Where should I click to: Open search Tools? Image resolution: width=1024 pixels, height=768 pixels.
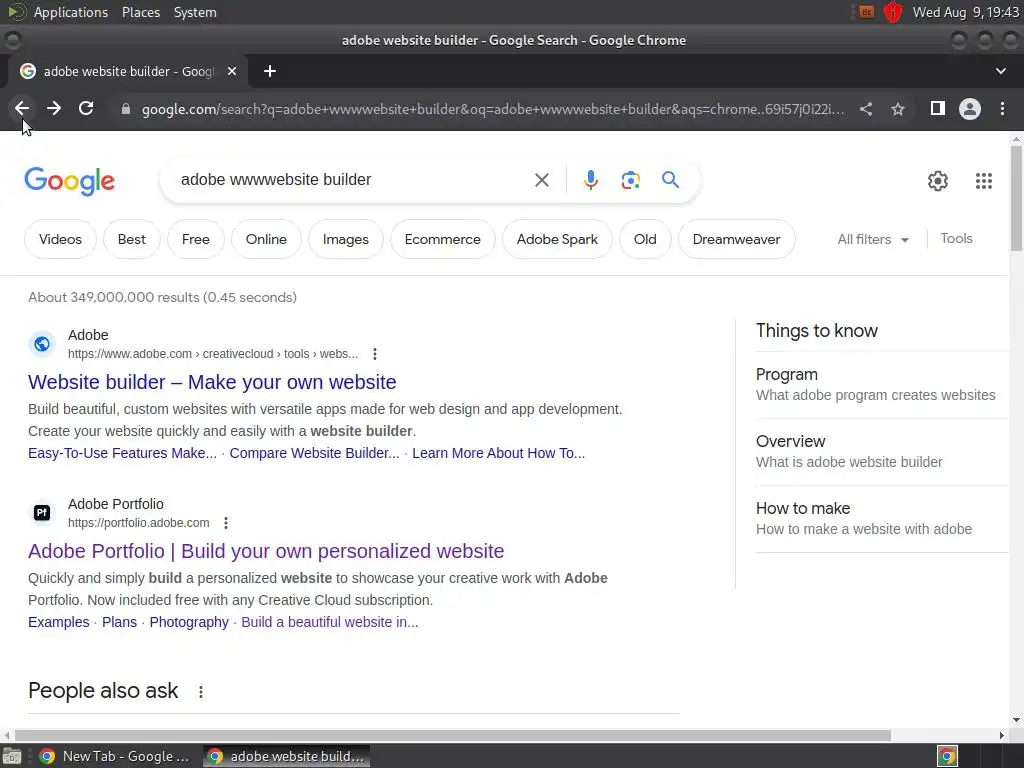(956, 238)
